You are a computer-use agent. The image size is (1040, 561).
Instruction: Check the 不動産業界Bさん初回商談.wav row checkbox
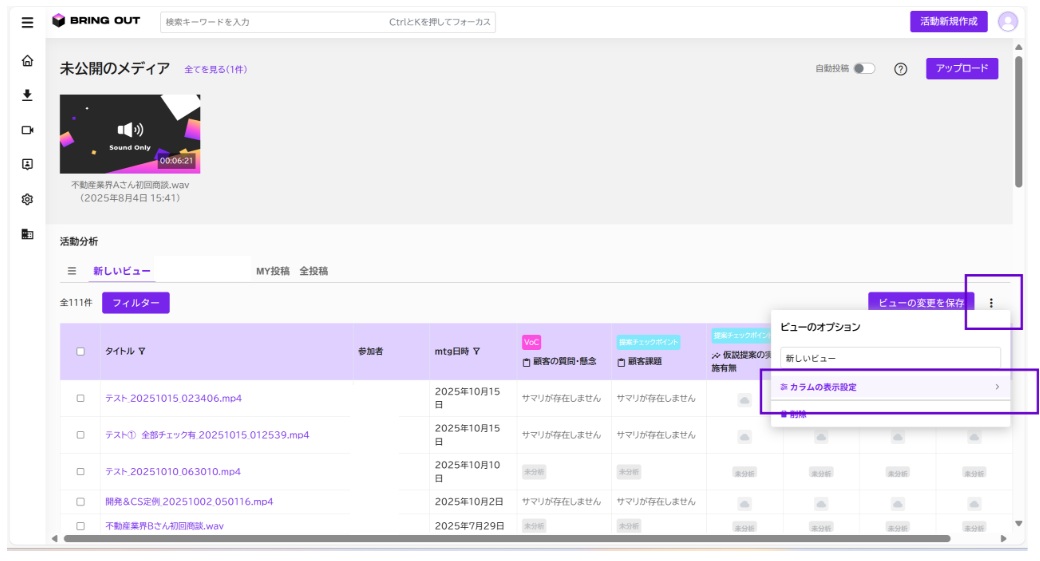80,526
